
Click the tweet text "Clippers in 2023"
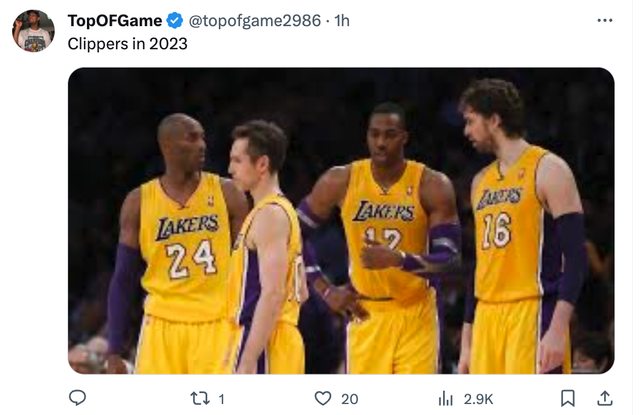127,44
